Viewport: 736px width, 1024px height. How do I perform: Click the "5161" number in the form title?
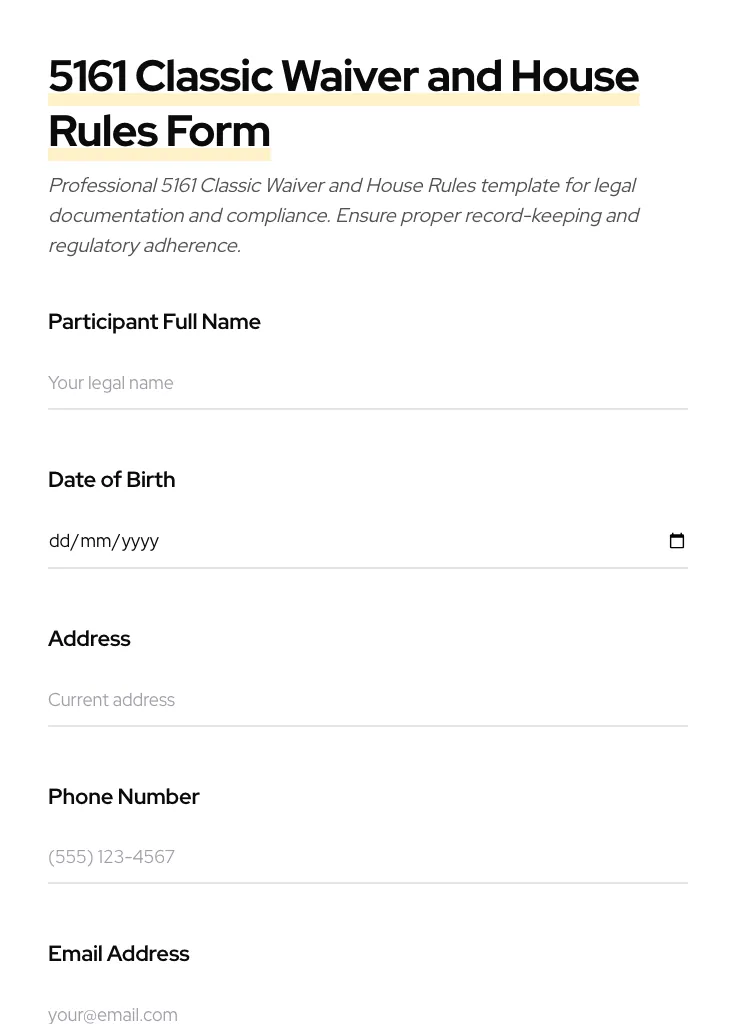coord(87,77)
